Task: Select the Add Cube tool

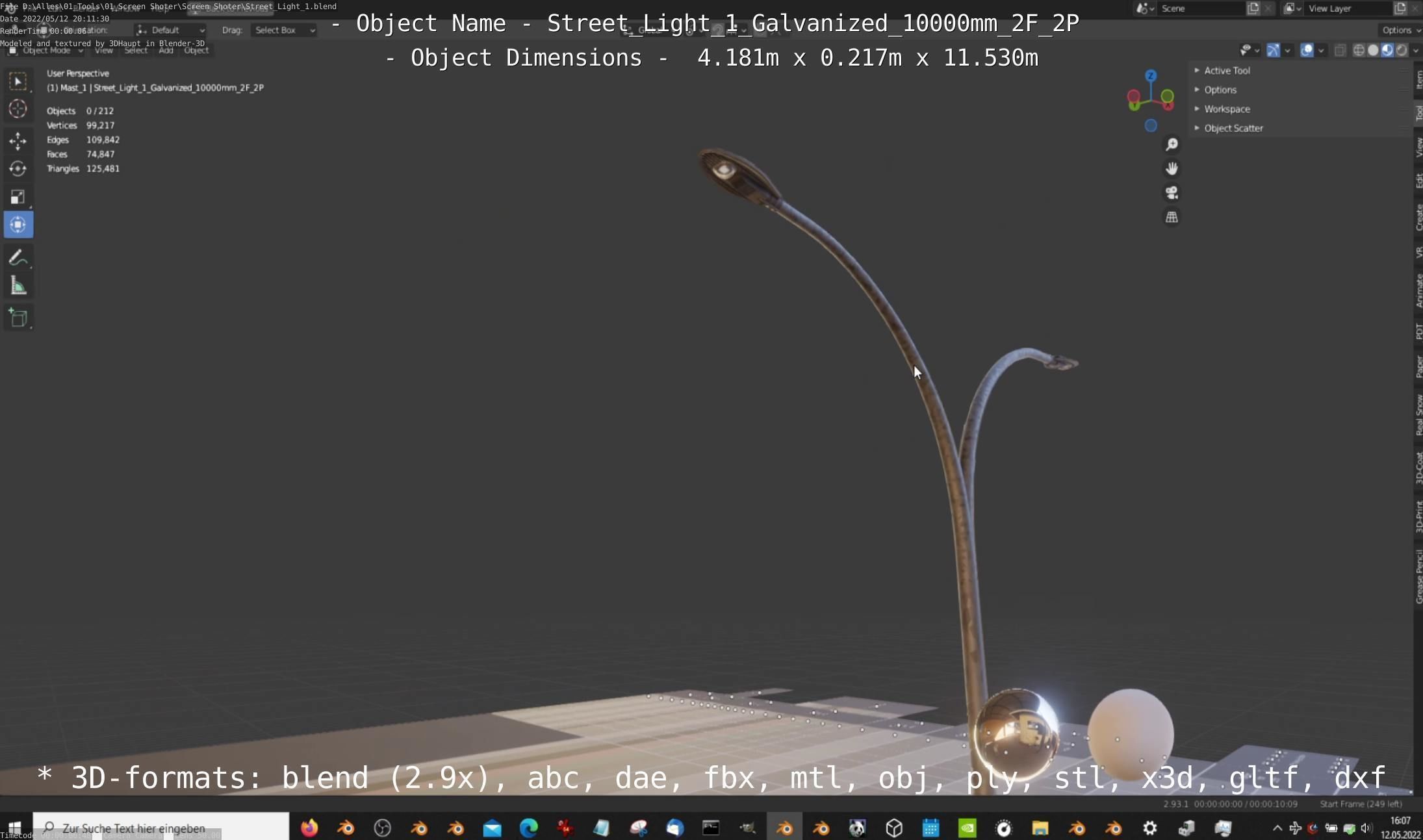Action: 18,318
